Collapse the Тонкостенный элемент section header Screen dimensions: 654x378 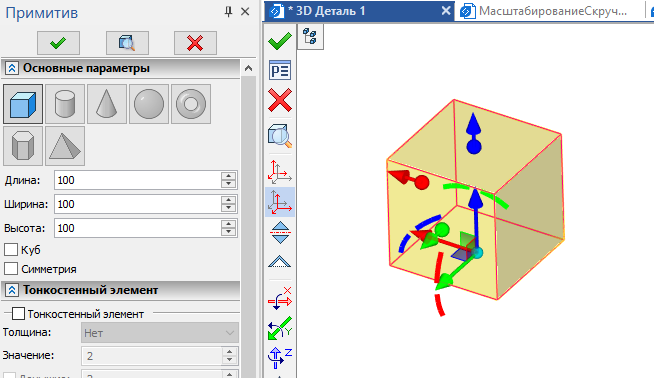pos(12,290)
